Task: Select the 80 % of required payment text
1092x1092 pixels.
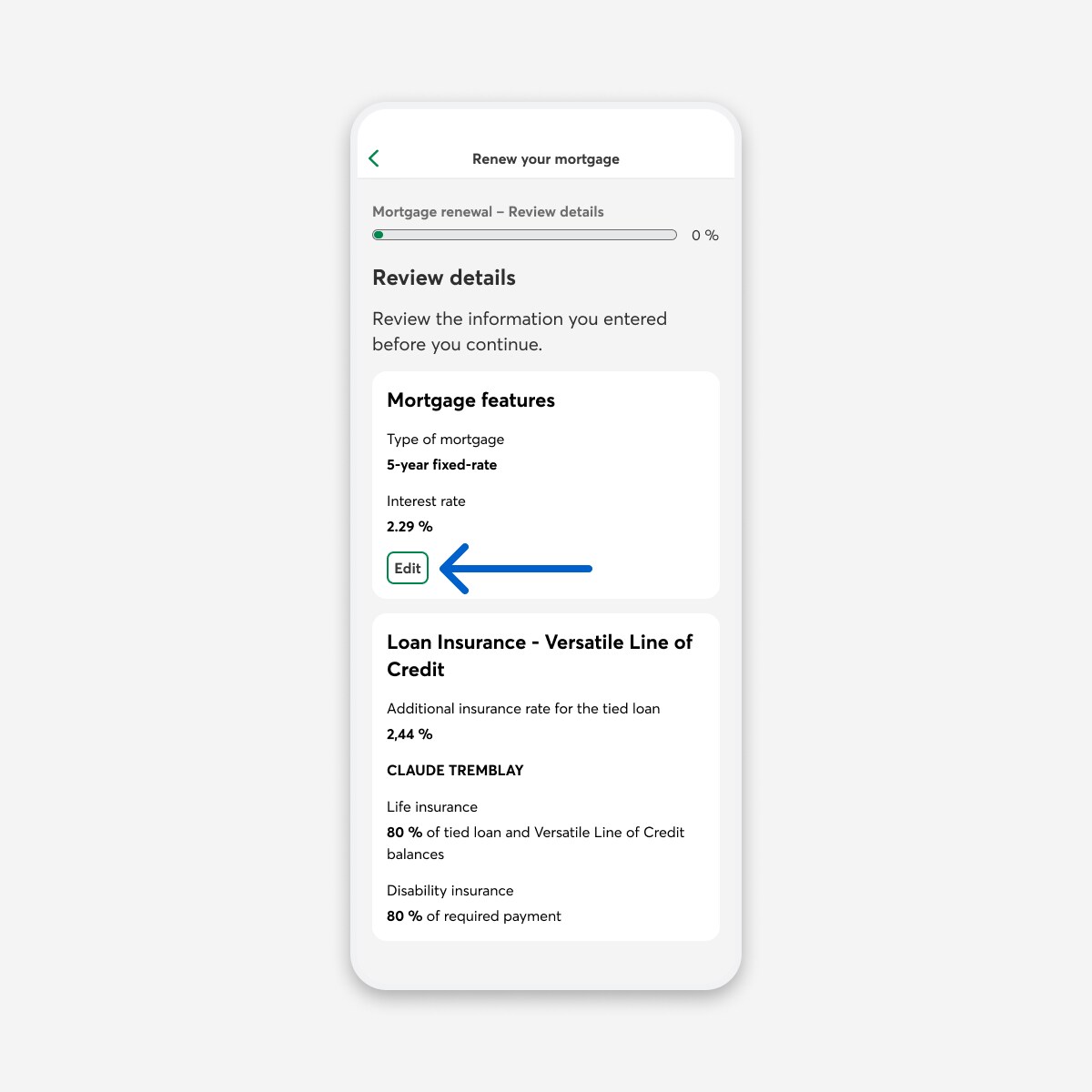Action: pyautogui.click(x=473, y=916)
